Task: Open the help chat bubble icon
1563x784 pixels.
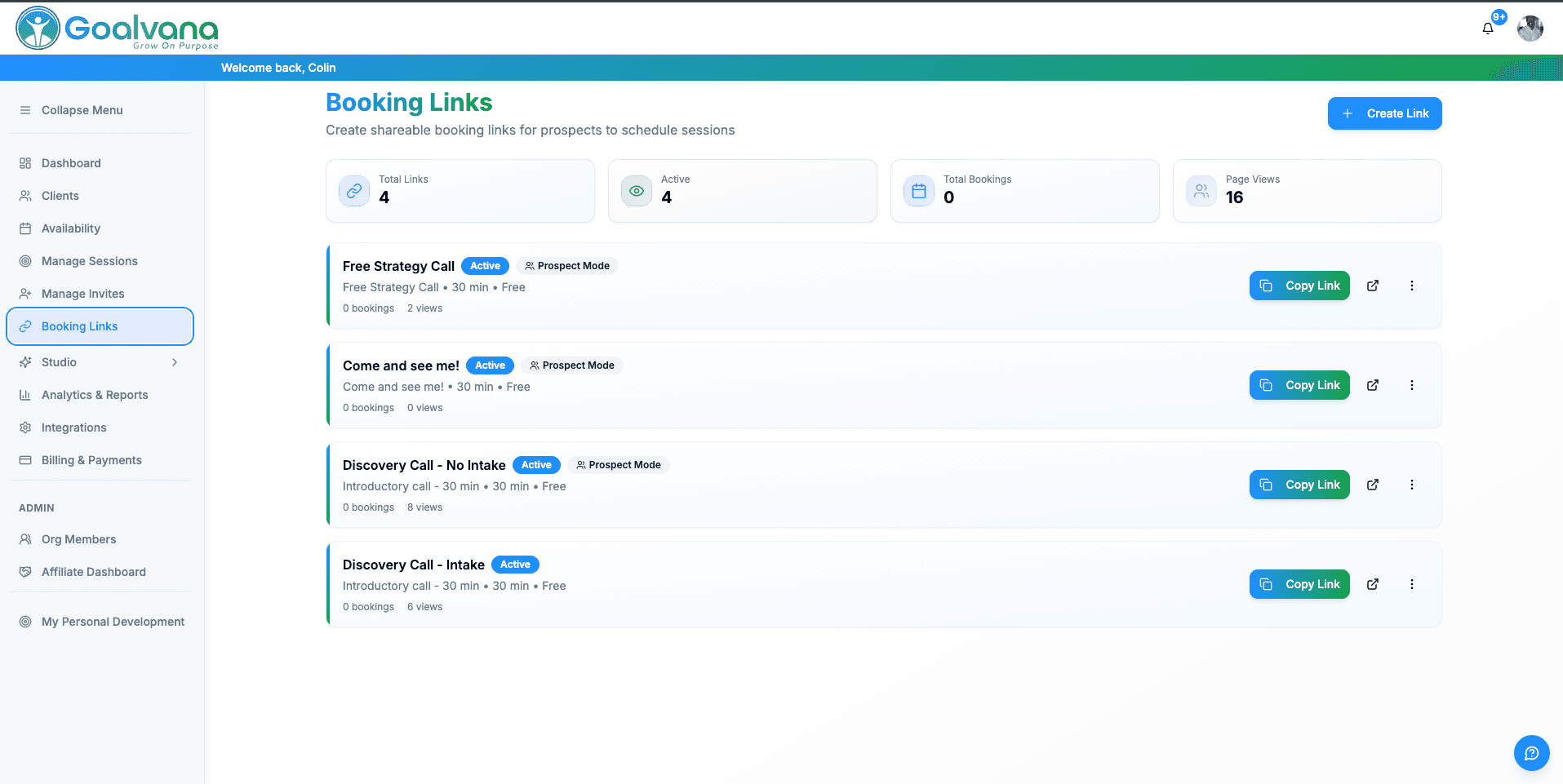Action: tap(1531, 753)
